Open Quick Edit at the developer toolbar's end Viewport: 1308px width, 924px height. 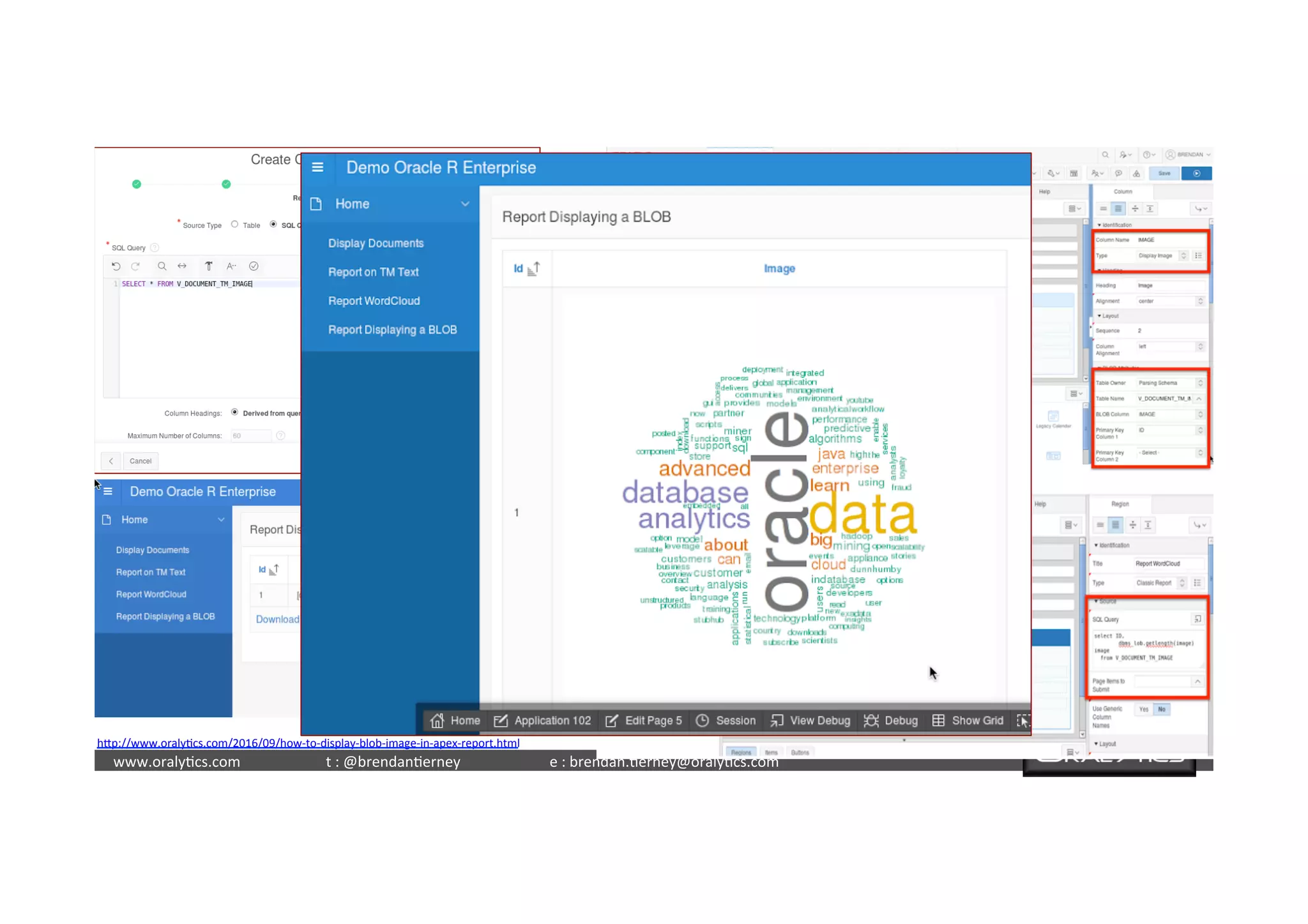coord(1023,720)
